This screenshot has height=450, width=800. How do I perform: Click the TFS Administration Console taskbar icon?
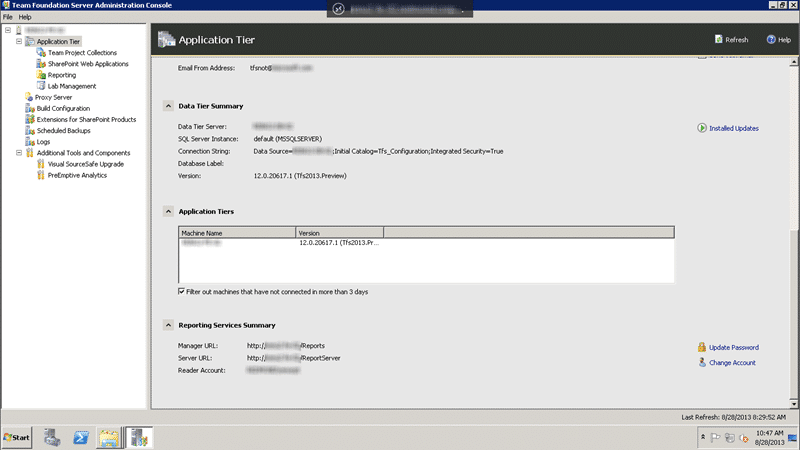pyautogui.click(x=139, y=438)
